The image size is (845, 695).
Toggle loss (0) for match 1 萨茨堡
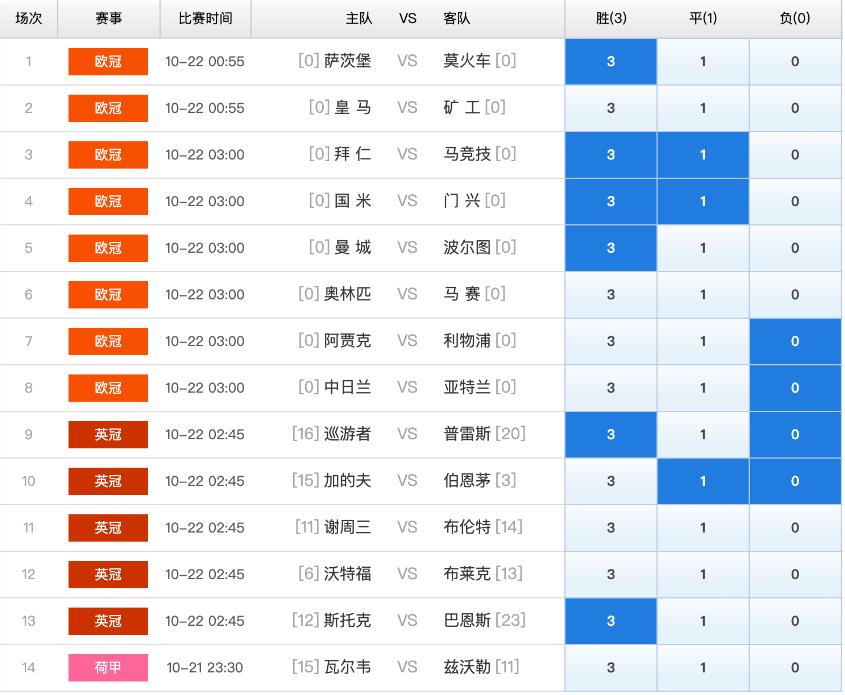click(795, 61)
